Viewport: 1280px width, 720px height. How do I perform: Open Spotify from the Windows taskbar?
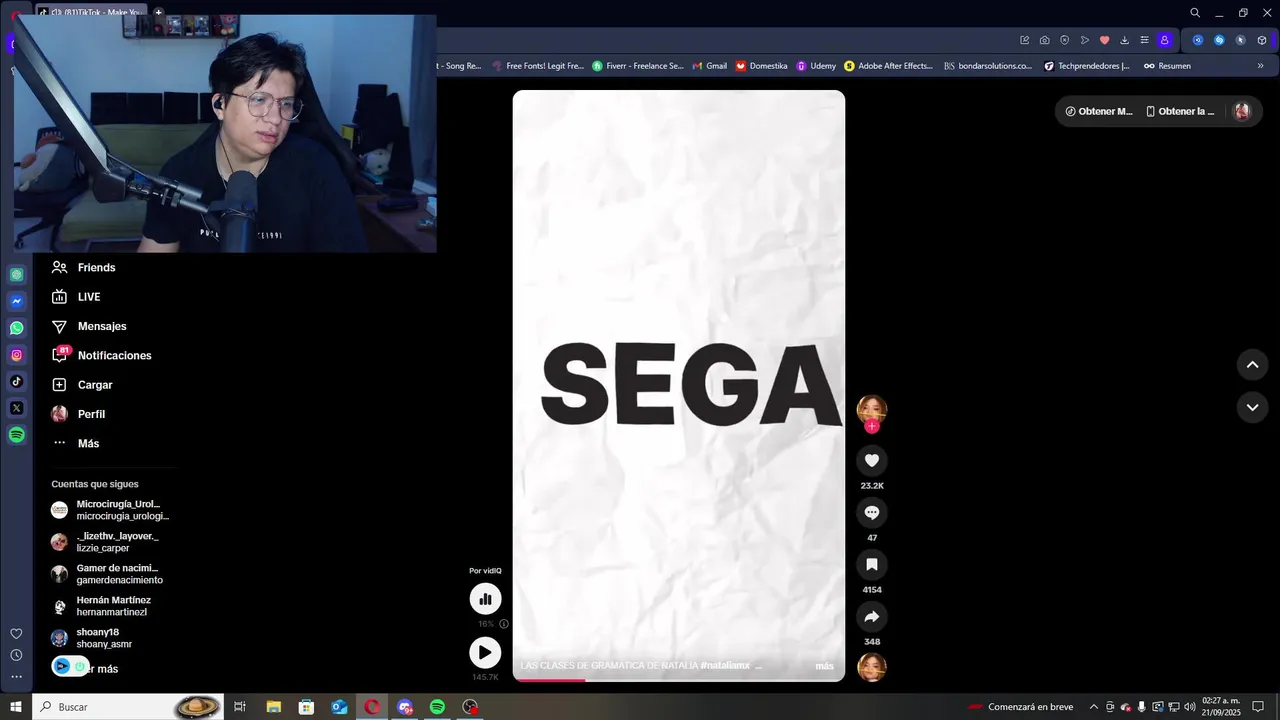437,707
